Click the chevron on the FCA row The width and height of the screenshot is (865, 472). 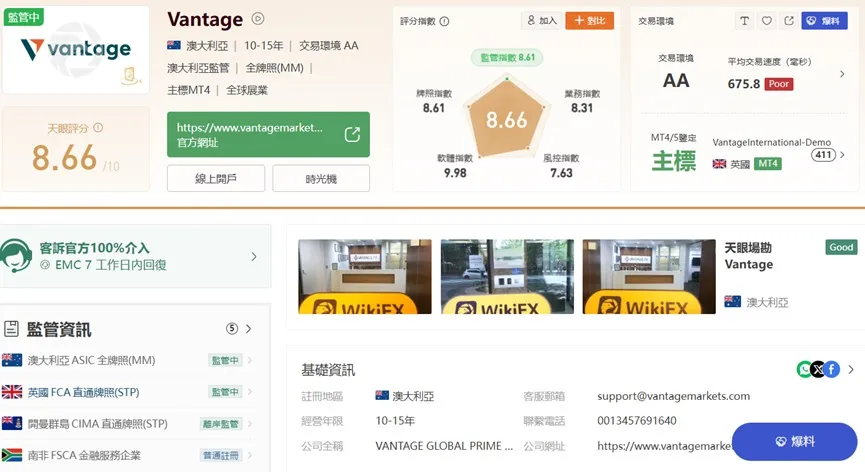[x=250, y=391]
